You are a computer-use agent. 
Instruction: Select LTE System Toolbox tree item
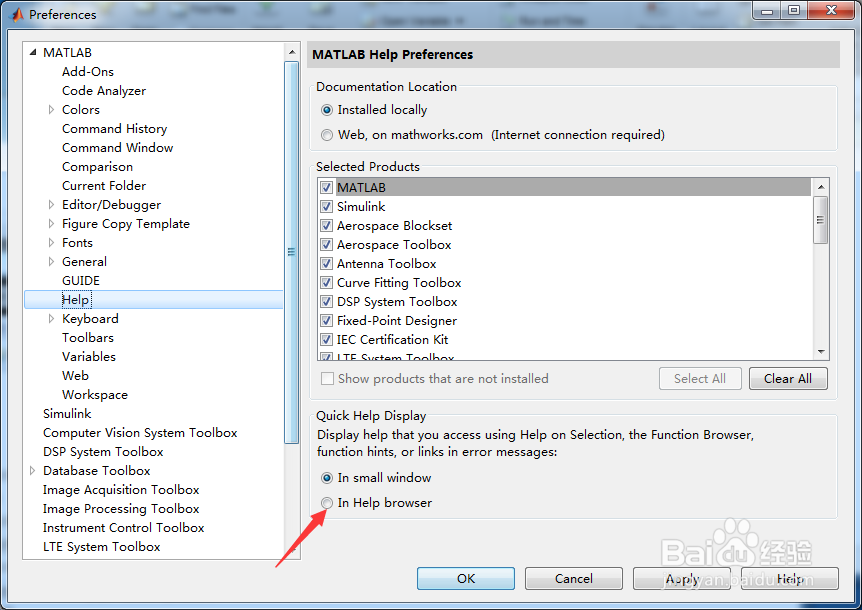(102, 547)
